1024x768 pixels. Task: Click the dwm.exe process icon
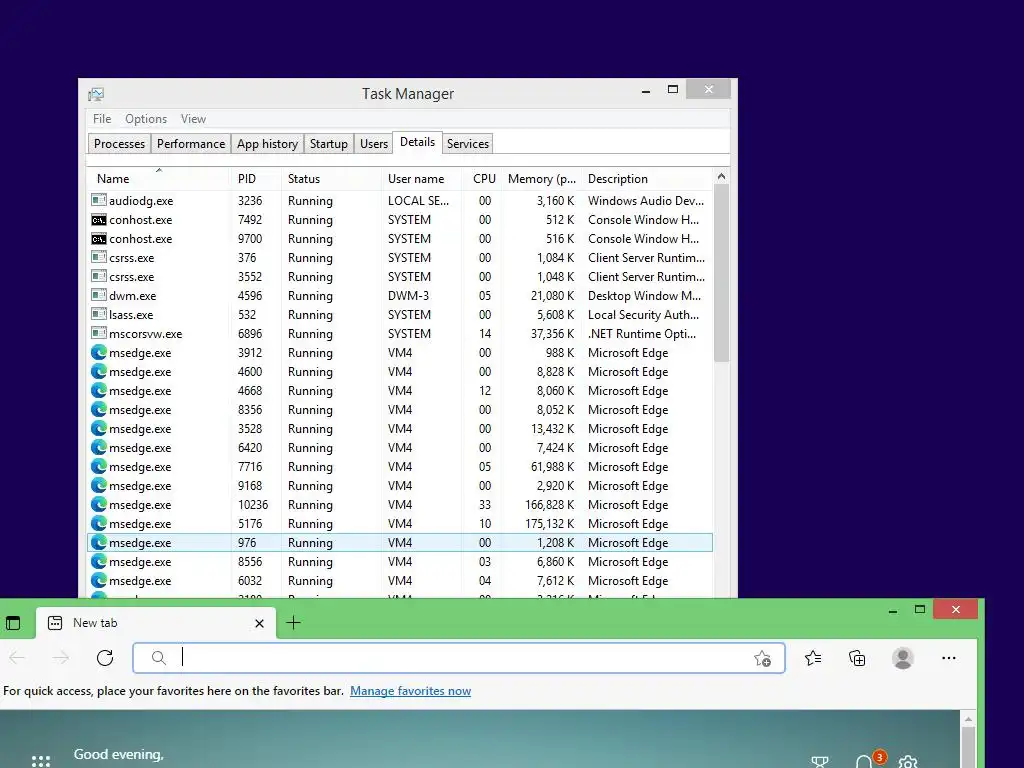[x=99, y=295]
